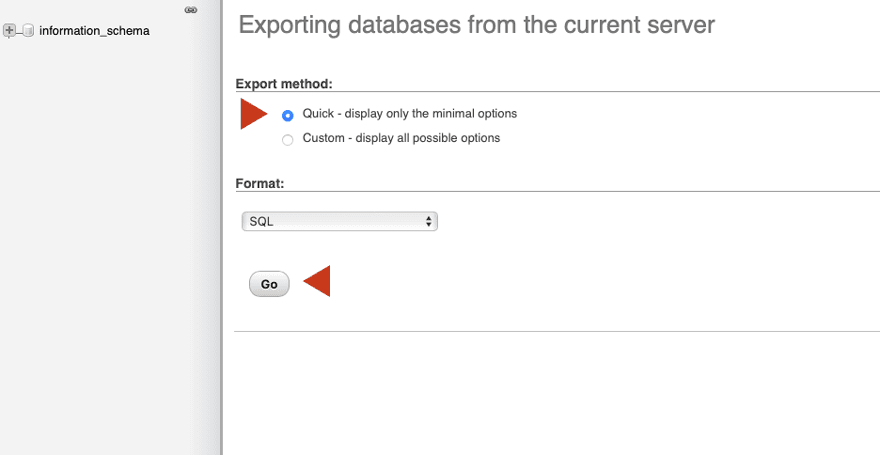Click the 'Format:' section heading
880x455 pixels.
point(260,184)
